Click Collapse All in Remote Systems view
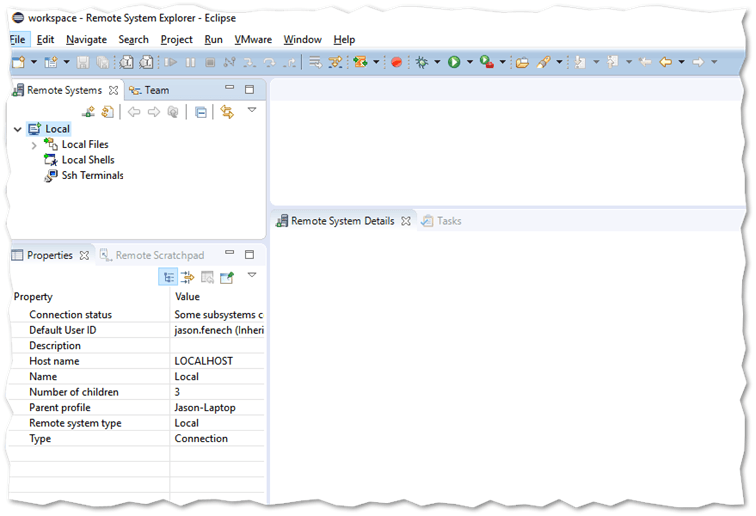The image size is (756, 516). coord(201,112)
